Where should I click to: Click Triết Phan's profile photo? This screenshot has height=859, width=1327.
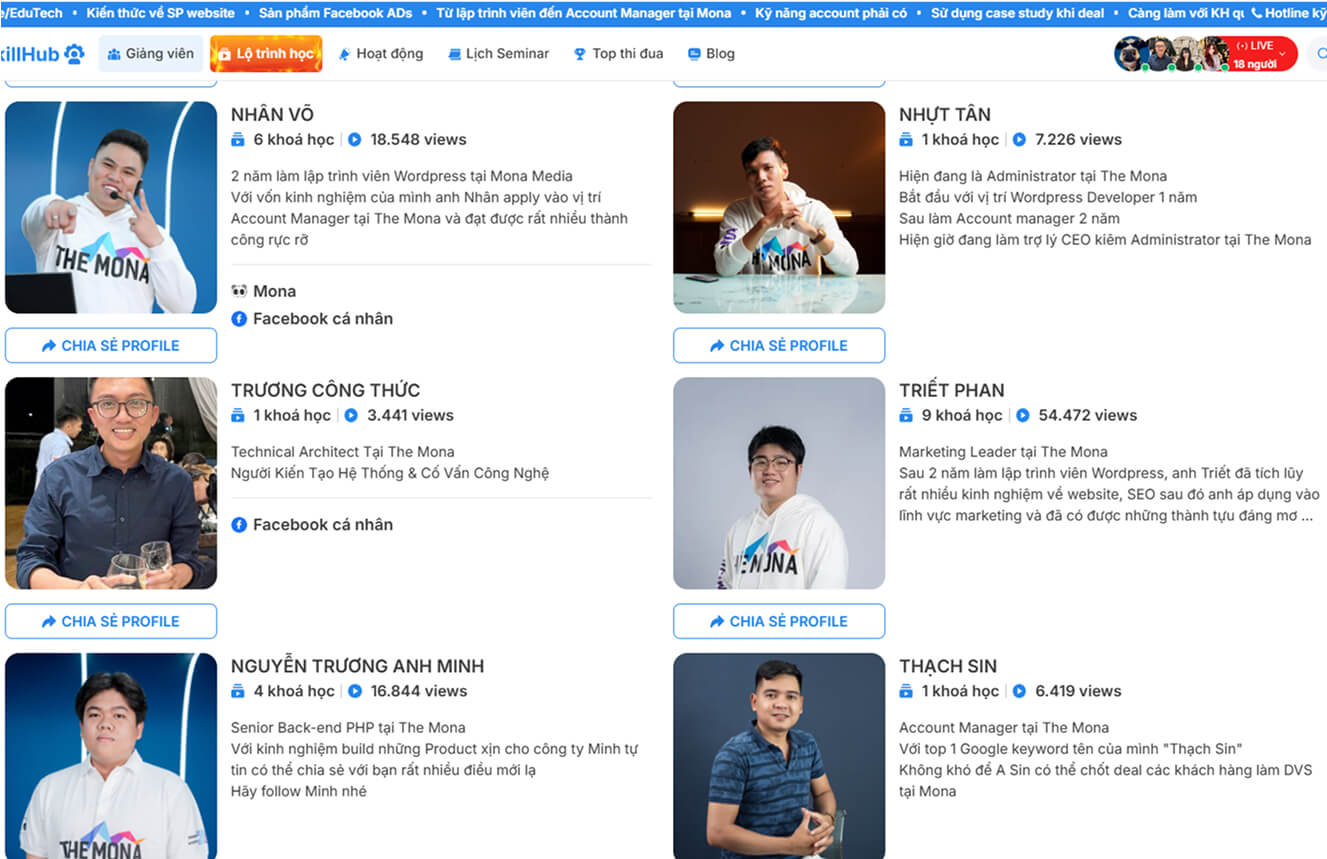(779, 483)
